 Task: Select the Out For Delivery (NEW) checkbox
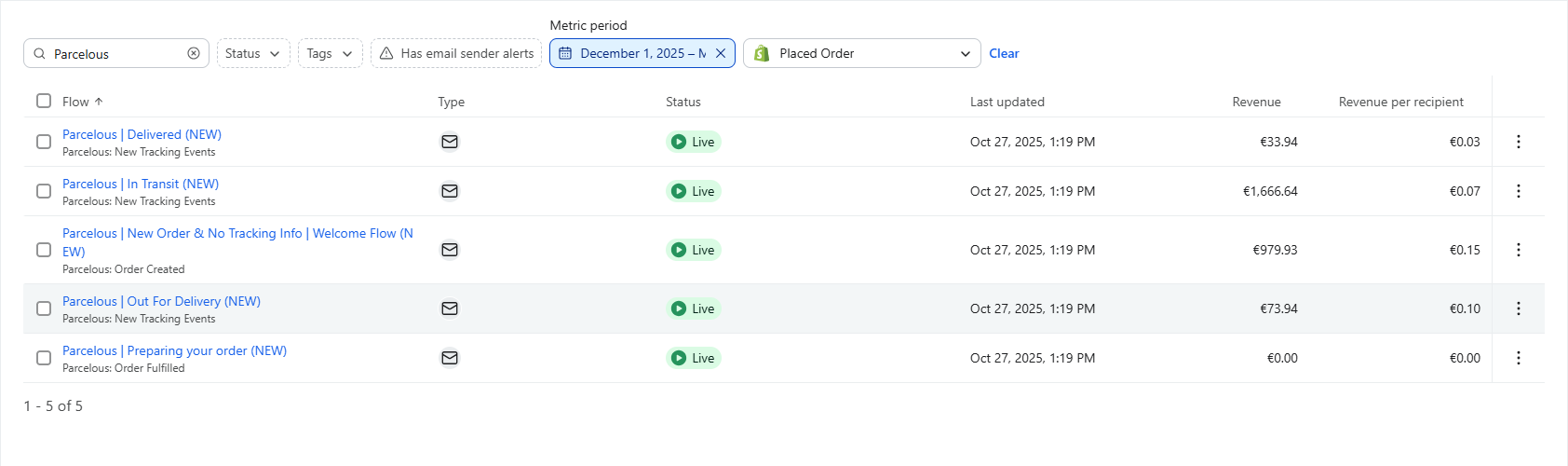44,308
